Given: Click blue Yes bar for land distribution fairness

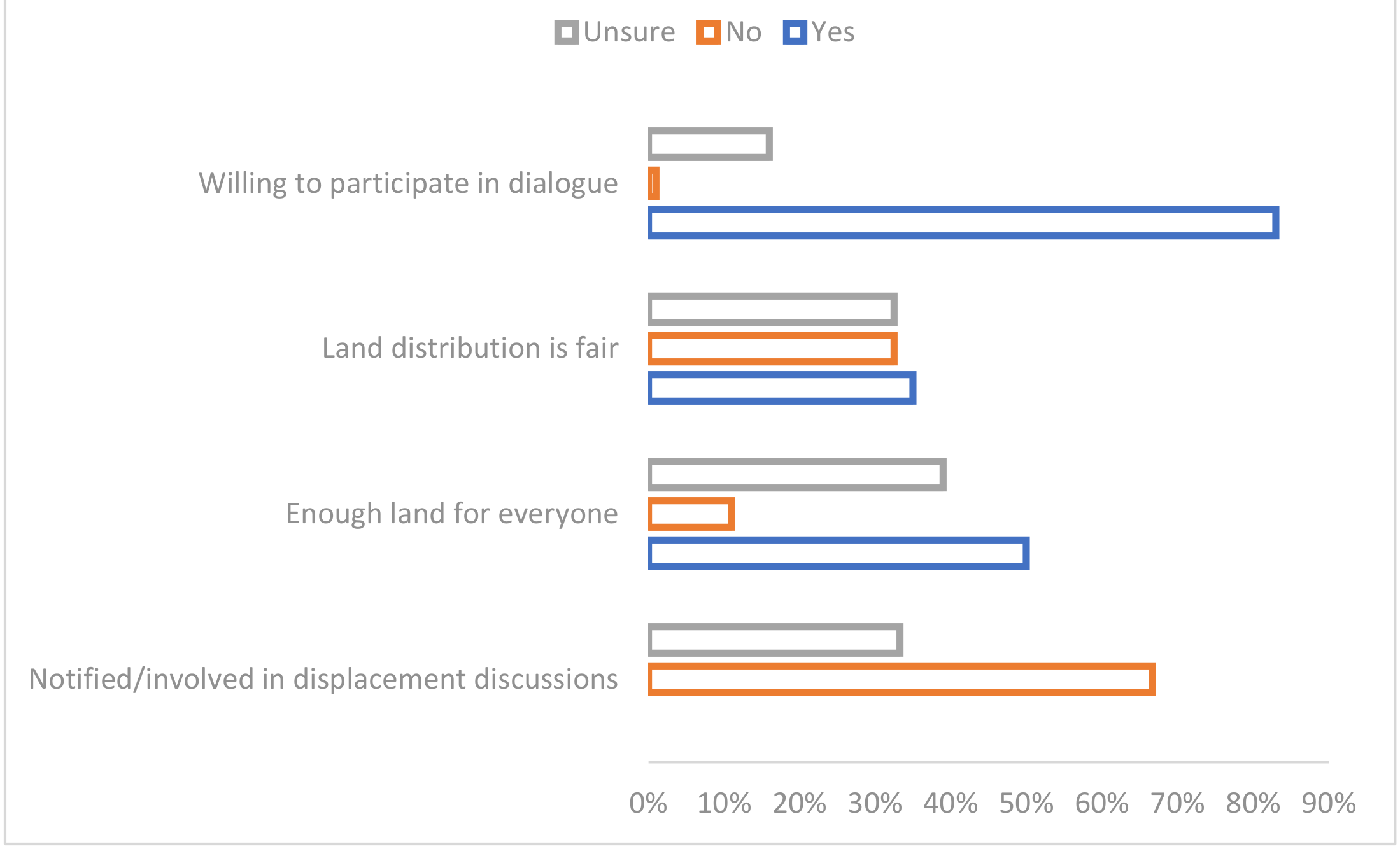Looking at the screenshot, I should [782, 388].
